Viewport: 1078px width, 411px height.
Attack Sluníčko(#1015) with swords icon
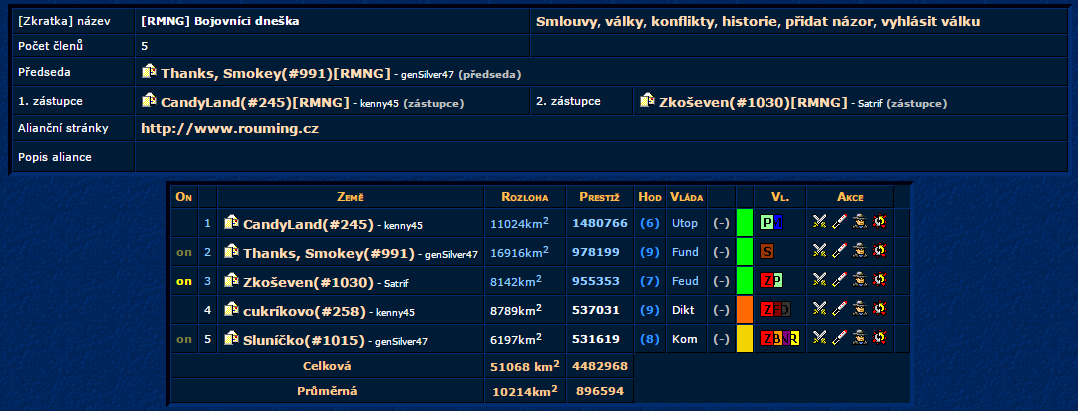tap(818, 338)
